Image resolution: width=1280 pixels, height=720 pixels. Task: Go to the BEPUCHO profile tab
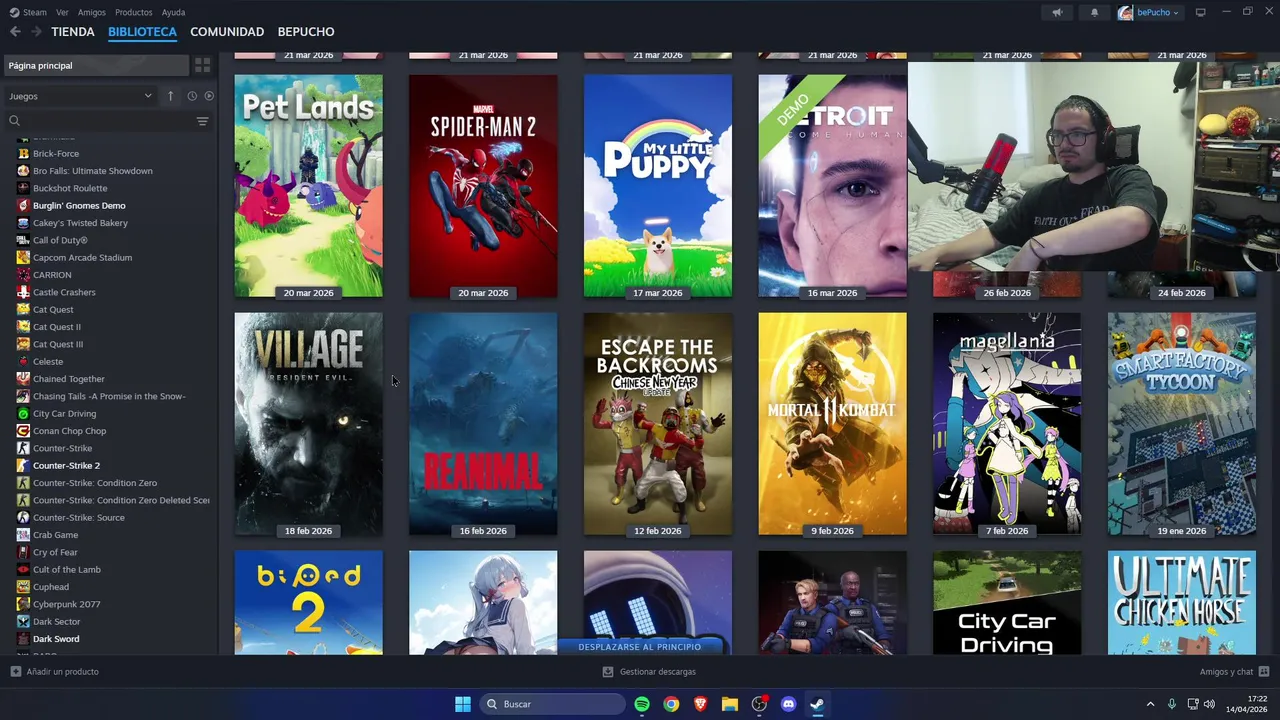coord(306,32)
